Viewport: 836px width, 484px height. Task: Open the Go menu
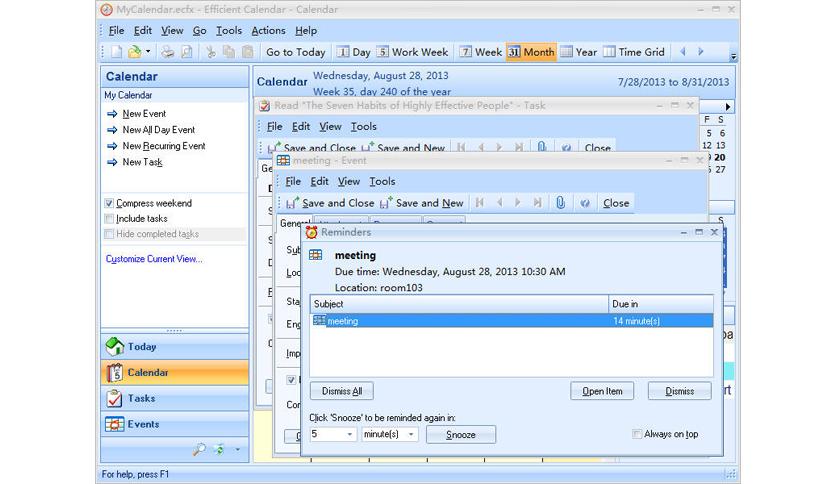pos(199,30)
